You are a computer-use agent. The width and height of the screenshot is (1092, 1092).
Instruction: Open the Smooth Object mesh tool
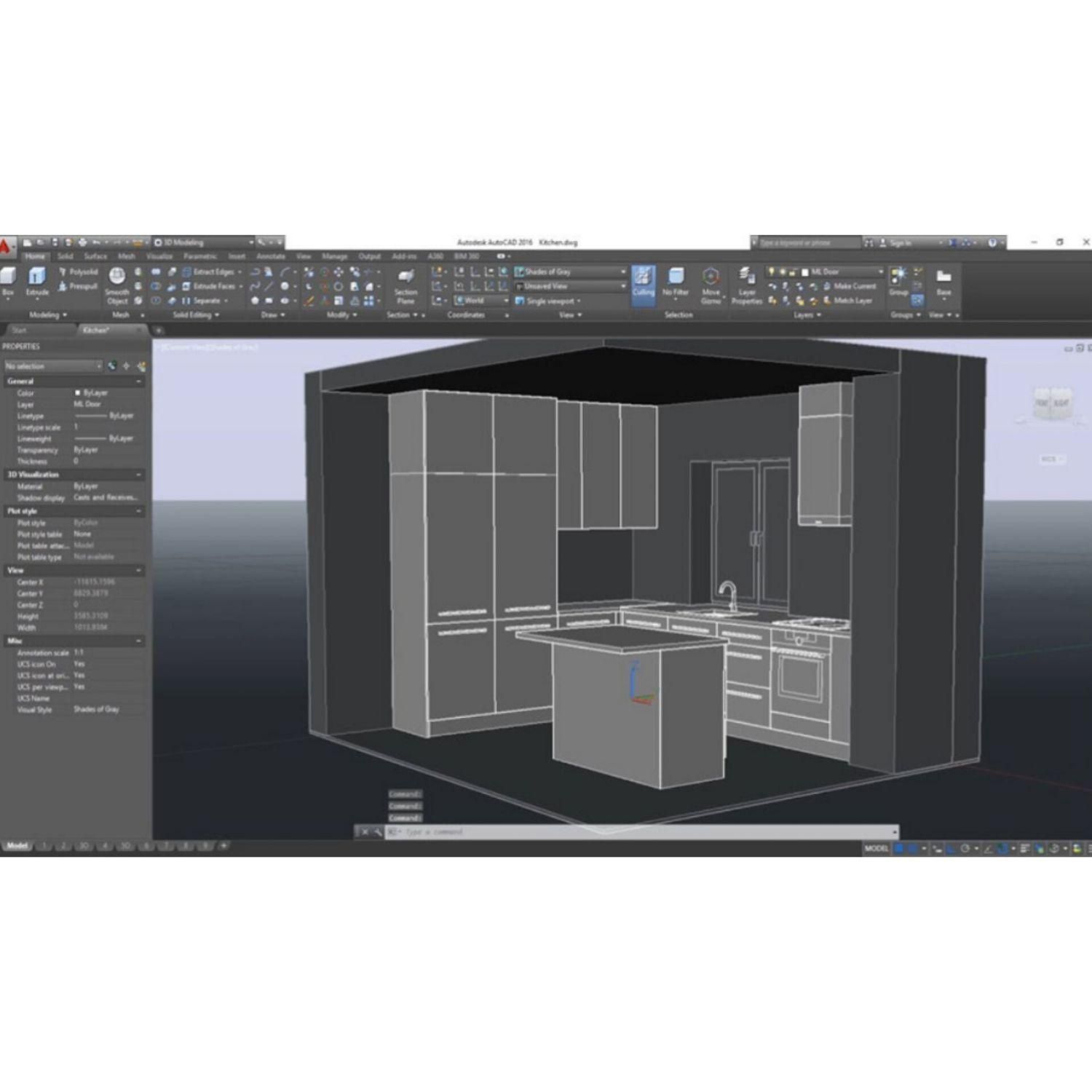(x=117, y=285)
